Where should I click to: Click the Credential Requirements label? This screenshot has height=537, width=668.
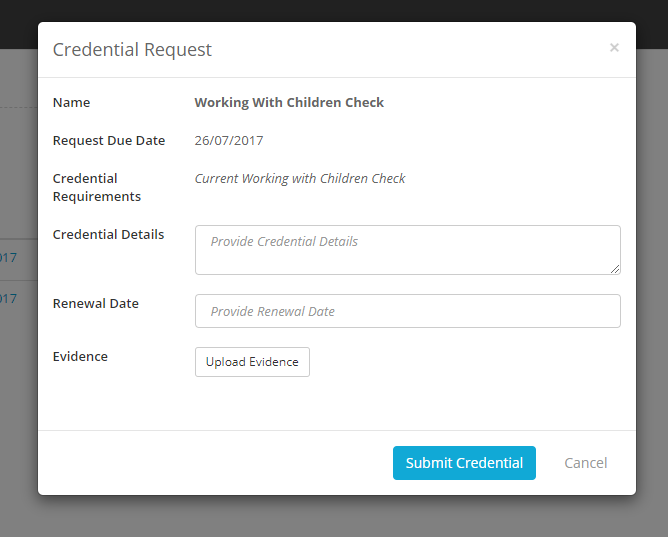click(97, 187)
